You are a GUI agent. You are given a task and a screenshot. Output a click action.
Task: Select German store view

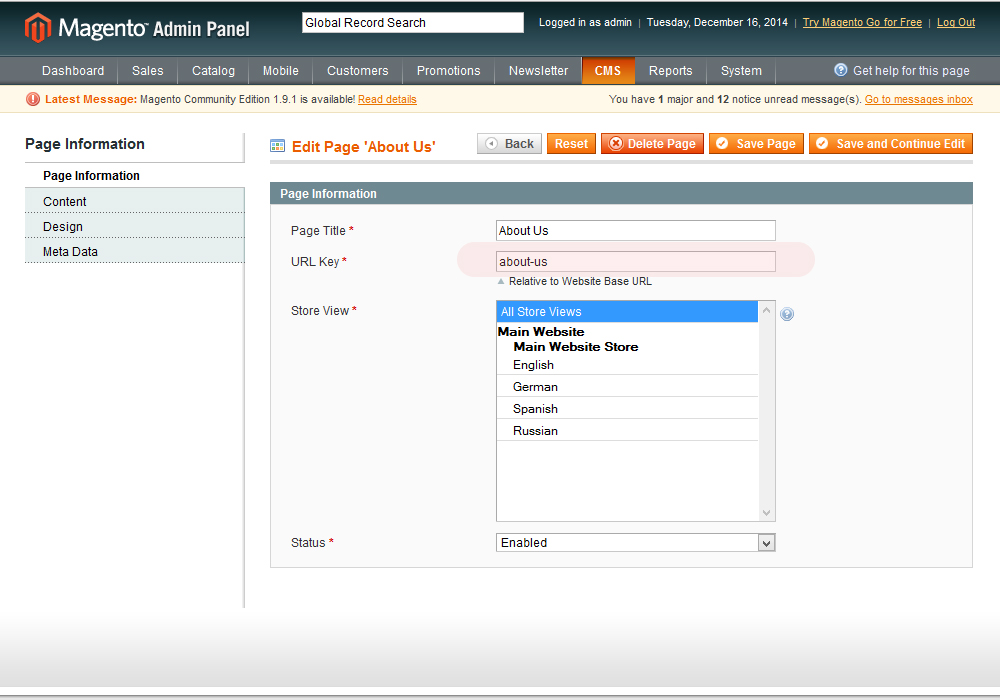coord(627,387)
